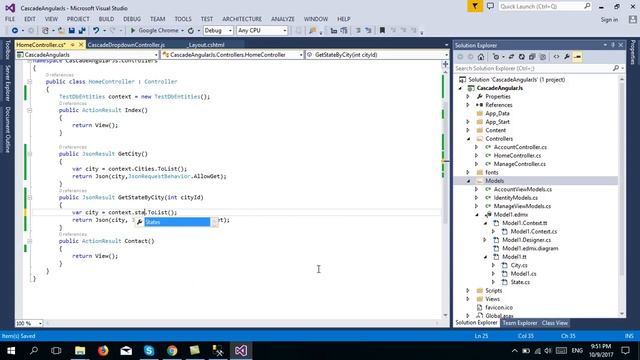Select HomeController.cs in Solution Explorer
The width and height of the screenshot is (640, 360).
pyautogui.click(x=517, y=156)
